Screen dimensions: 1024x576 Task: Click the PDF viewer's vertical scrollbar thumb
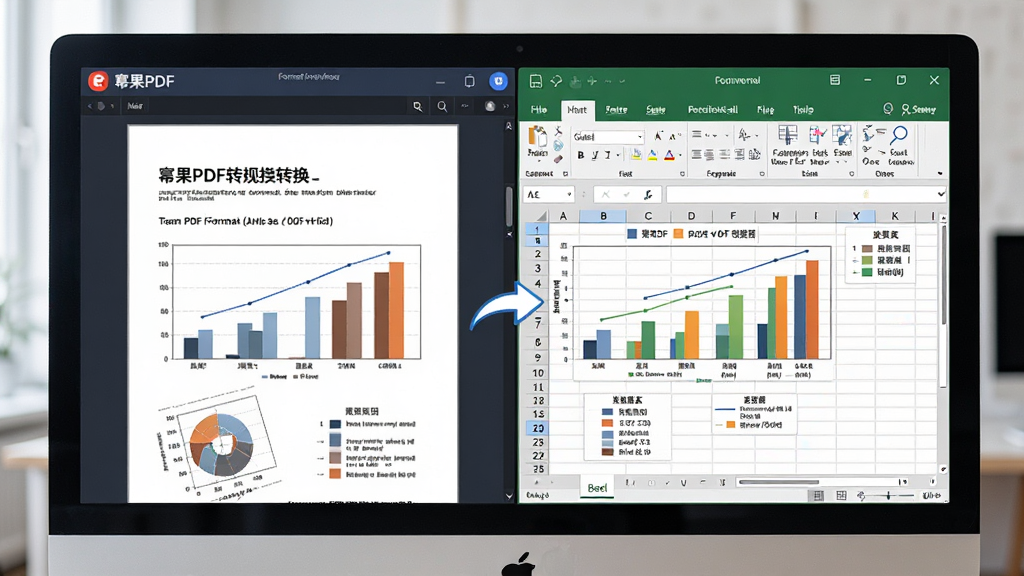(x=509, y=206)
